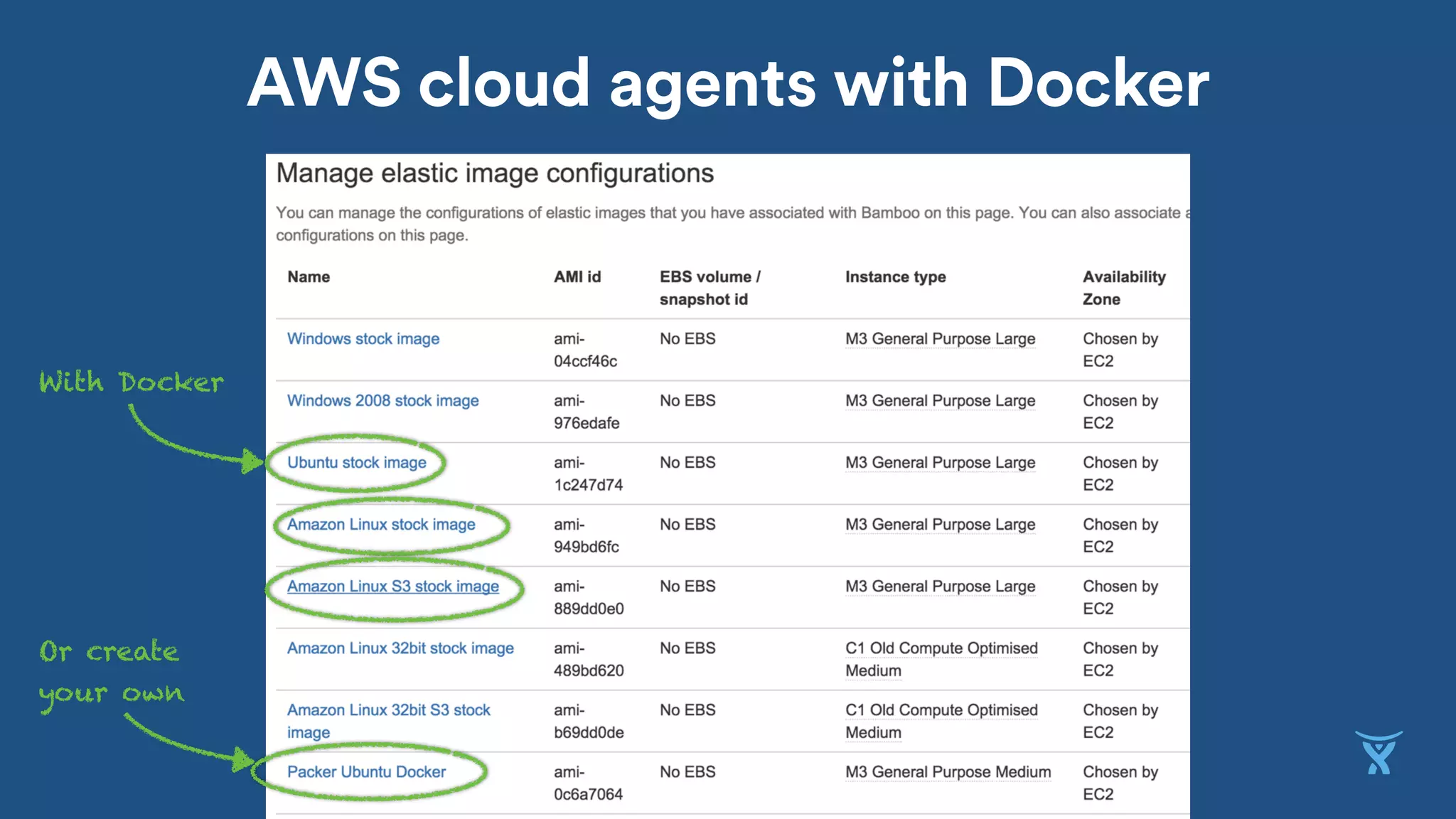Click M3 General Purpose Large in Amazon Linux S3 row
This screenshot has width=1456, height=819.
940,587
